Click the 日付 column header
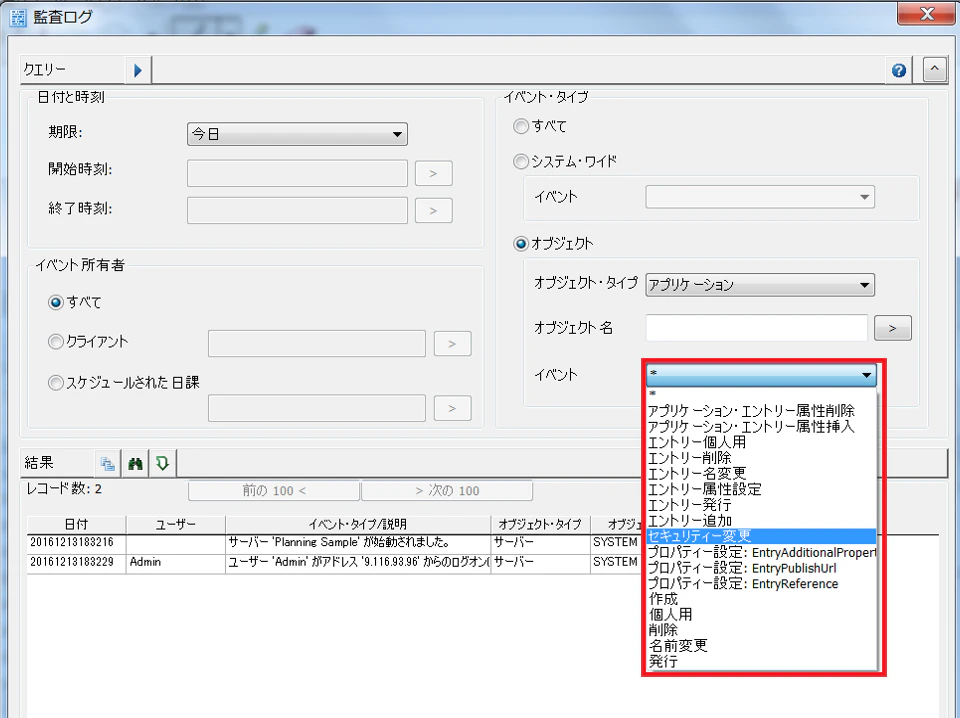960x718 pixels. (77, 525)
